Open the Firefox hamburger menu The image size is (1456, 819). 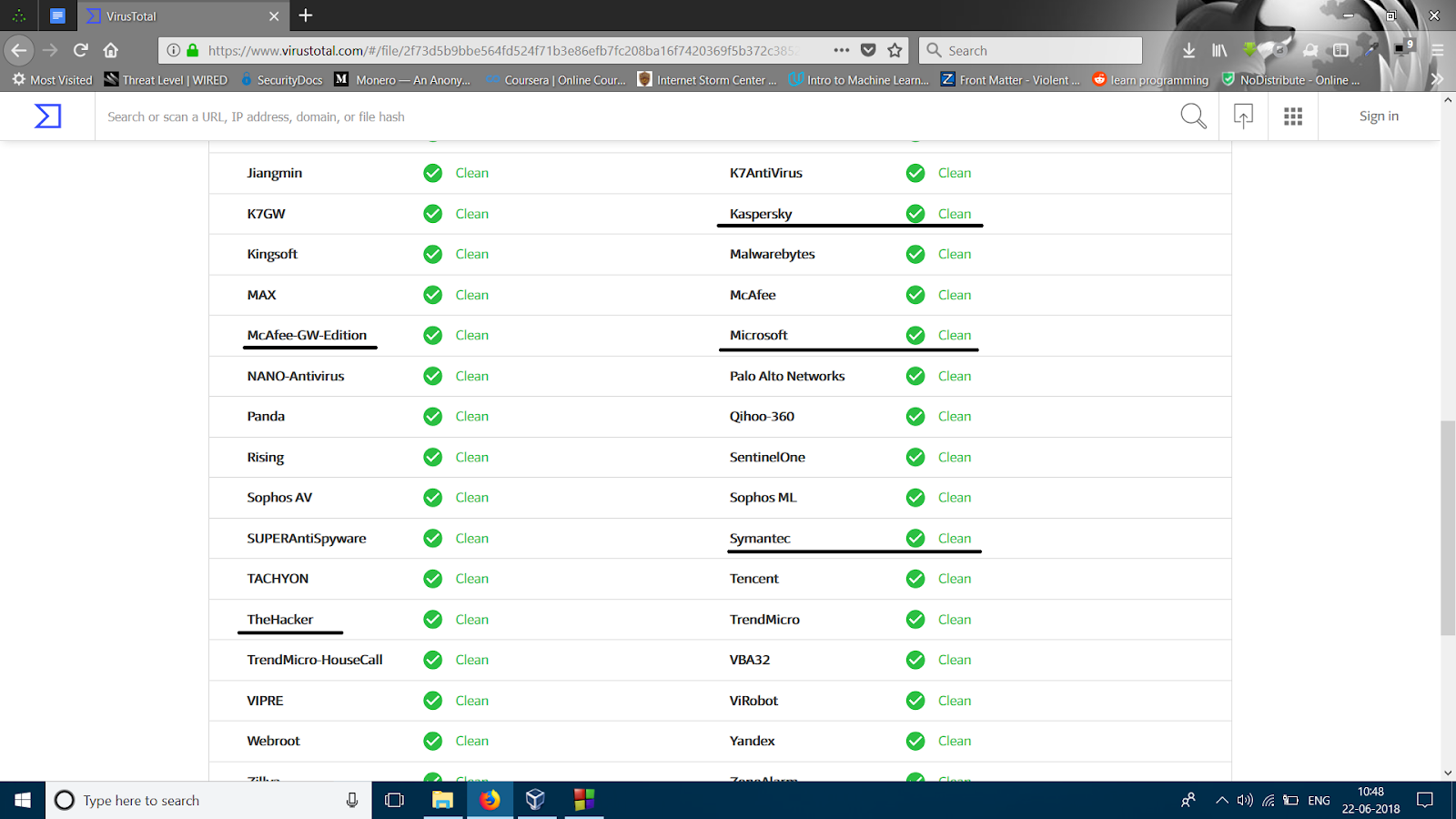(1438, 50)
